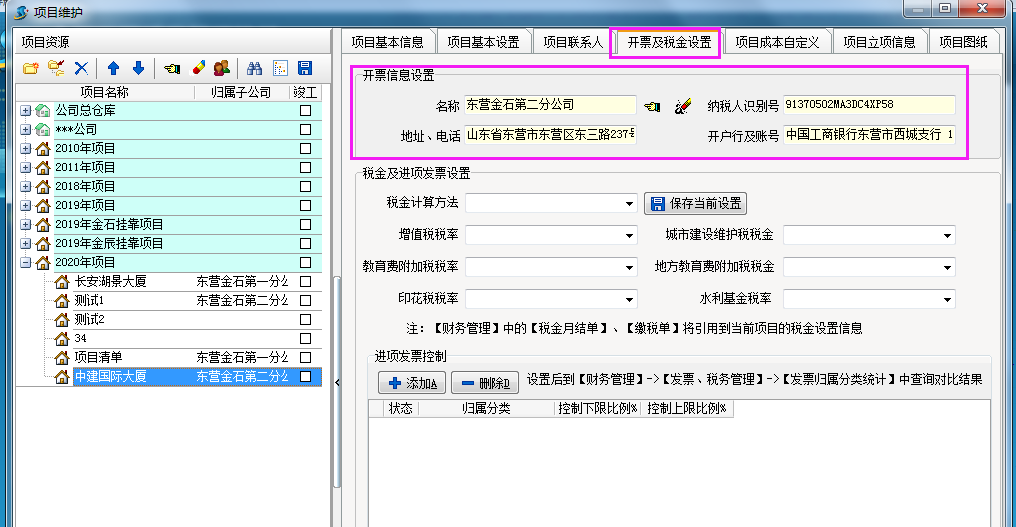Viewport: 1016px width, 527px height.
Task: Check the 竣工 box for 2018年项目
Action: [306, 187]
